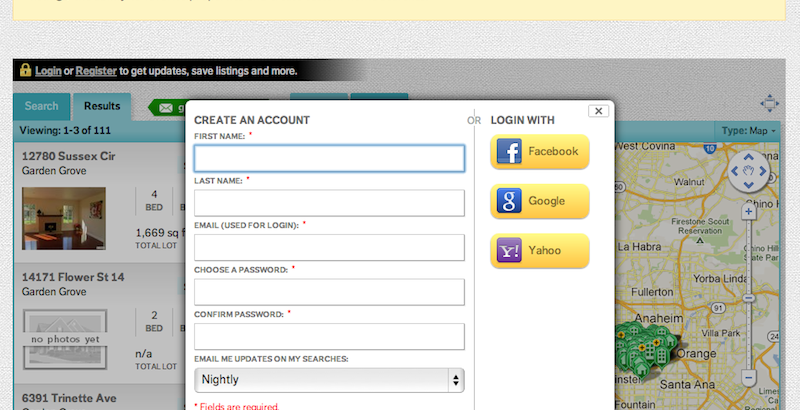
Task: Click the Google g logo icon
Action: click(x=509, y=200)
